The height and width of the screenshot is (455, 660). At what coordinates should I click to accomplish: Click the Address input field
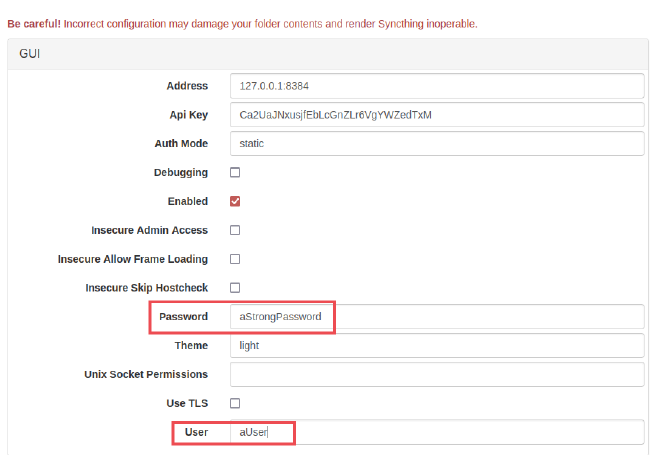pos(436,86)
